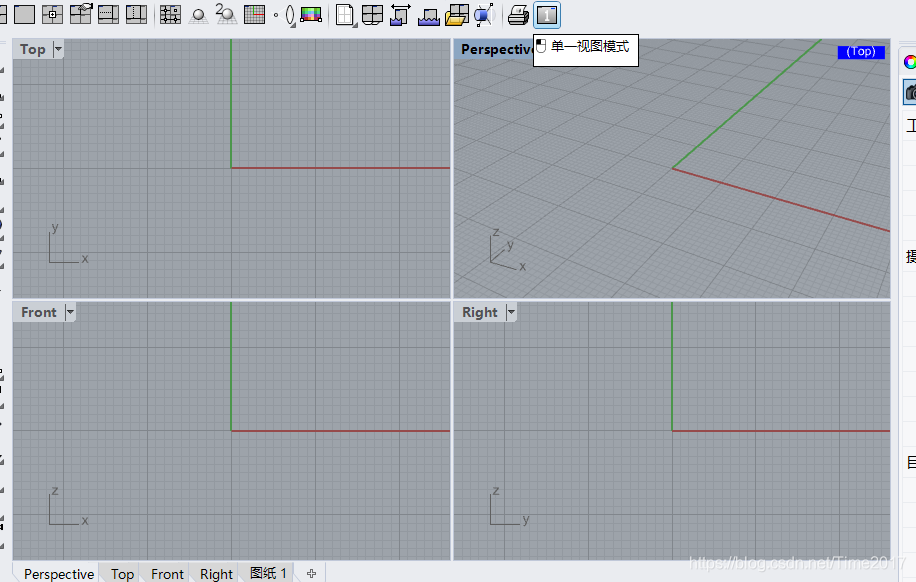The image size is (916, 582).
Task: Click the synchronize views grid icon
Action: click(x=170, y=15)
